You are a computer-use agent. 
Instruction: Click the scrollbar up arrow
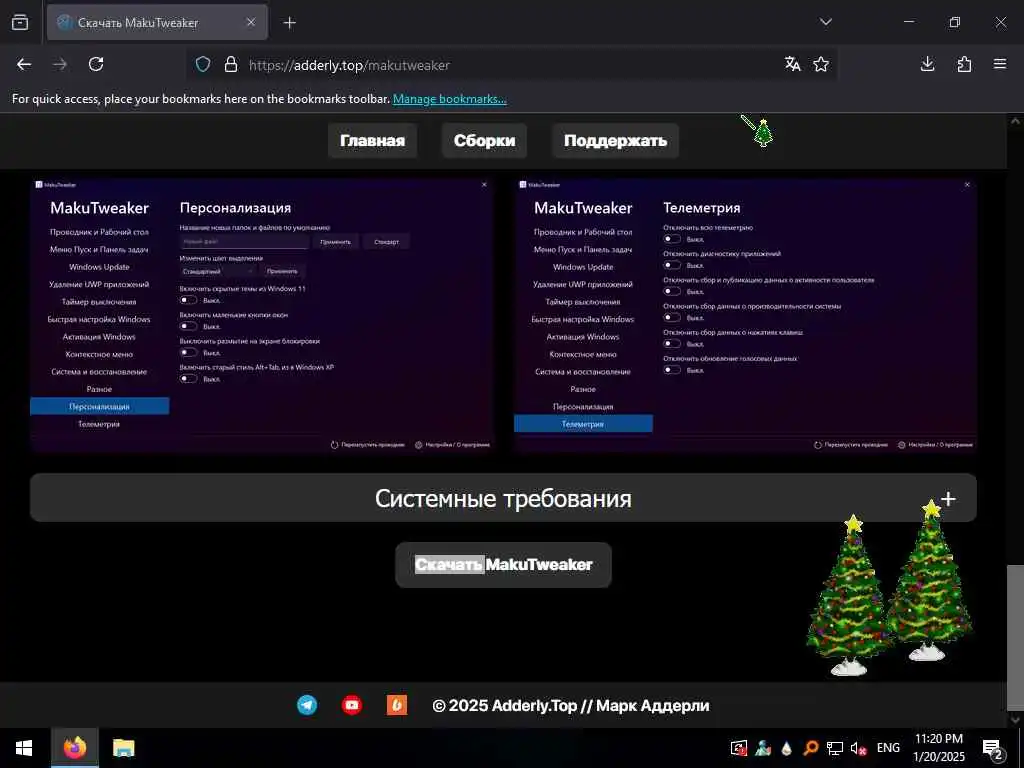coord(1015,121)
